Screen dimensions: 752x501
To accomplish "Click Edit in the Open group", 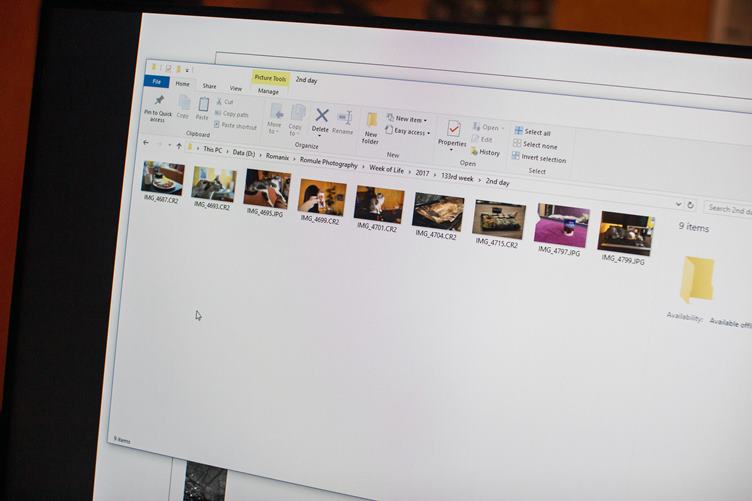I will pos(482,140).
